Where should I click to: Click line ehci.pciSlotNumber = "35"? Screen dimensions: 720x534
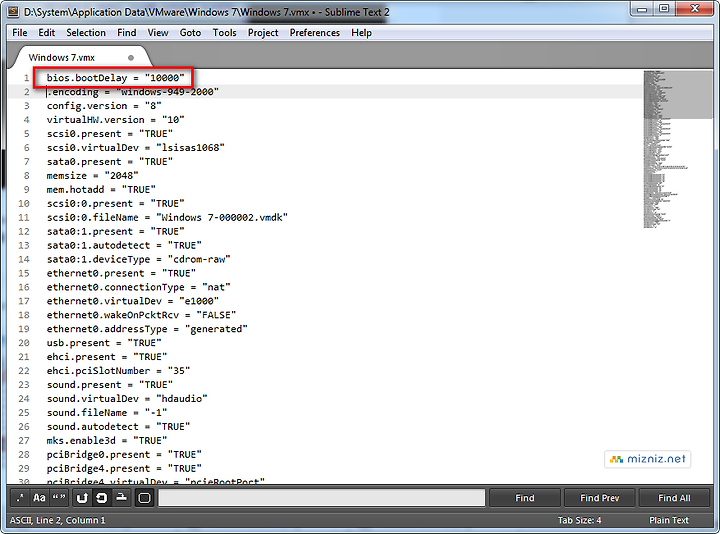(x=118, y=371)
